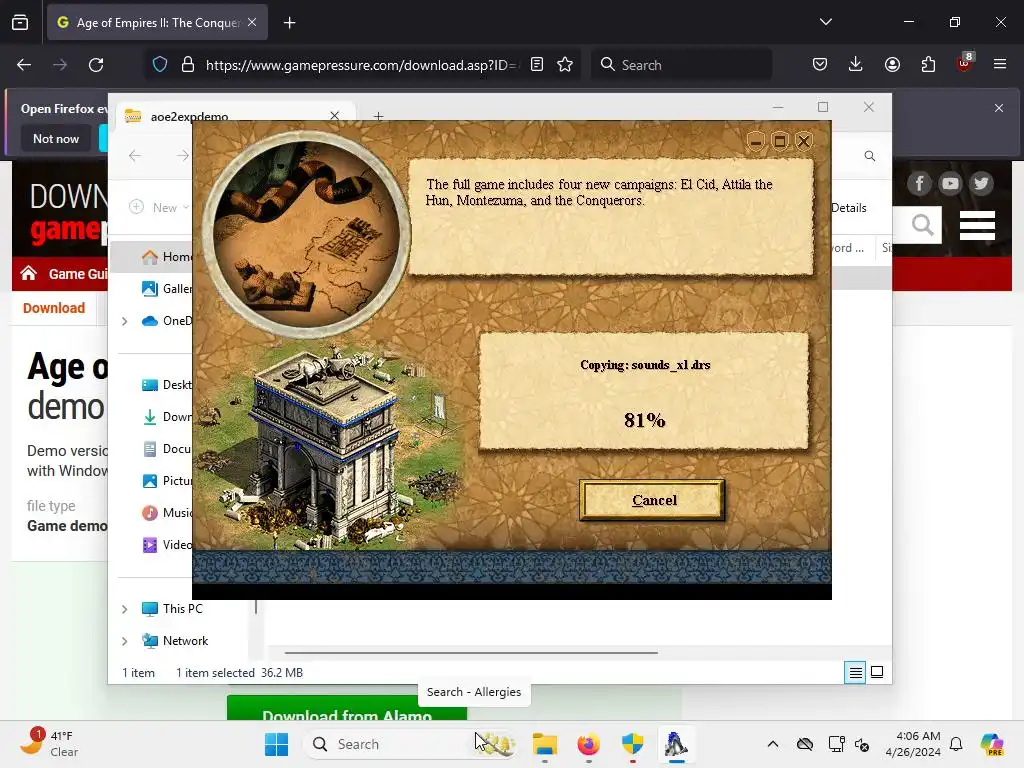Open the Firefox downloads panel

pyautogui.click(x=856, y=65)
